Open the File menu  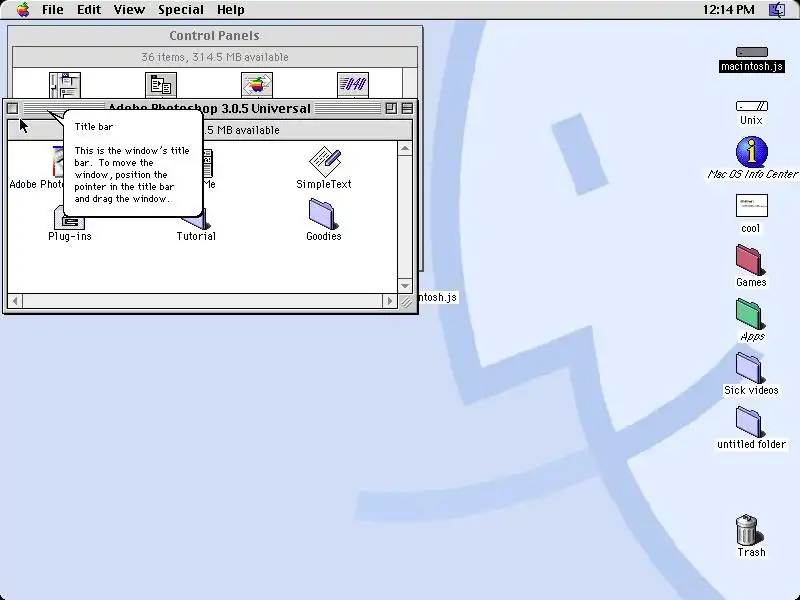53,10
